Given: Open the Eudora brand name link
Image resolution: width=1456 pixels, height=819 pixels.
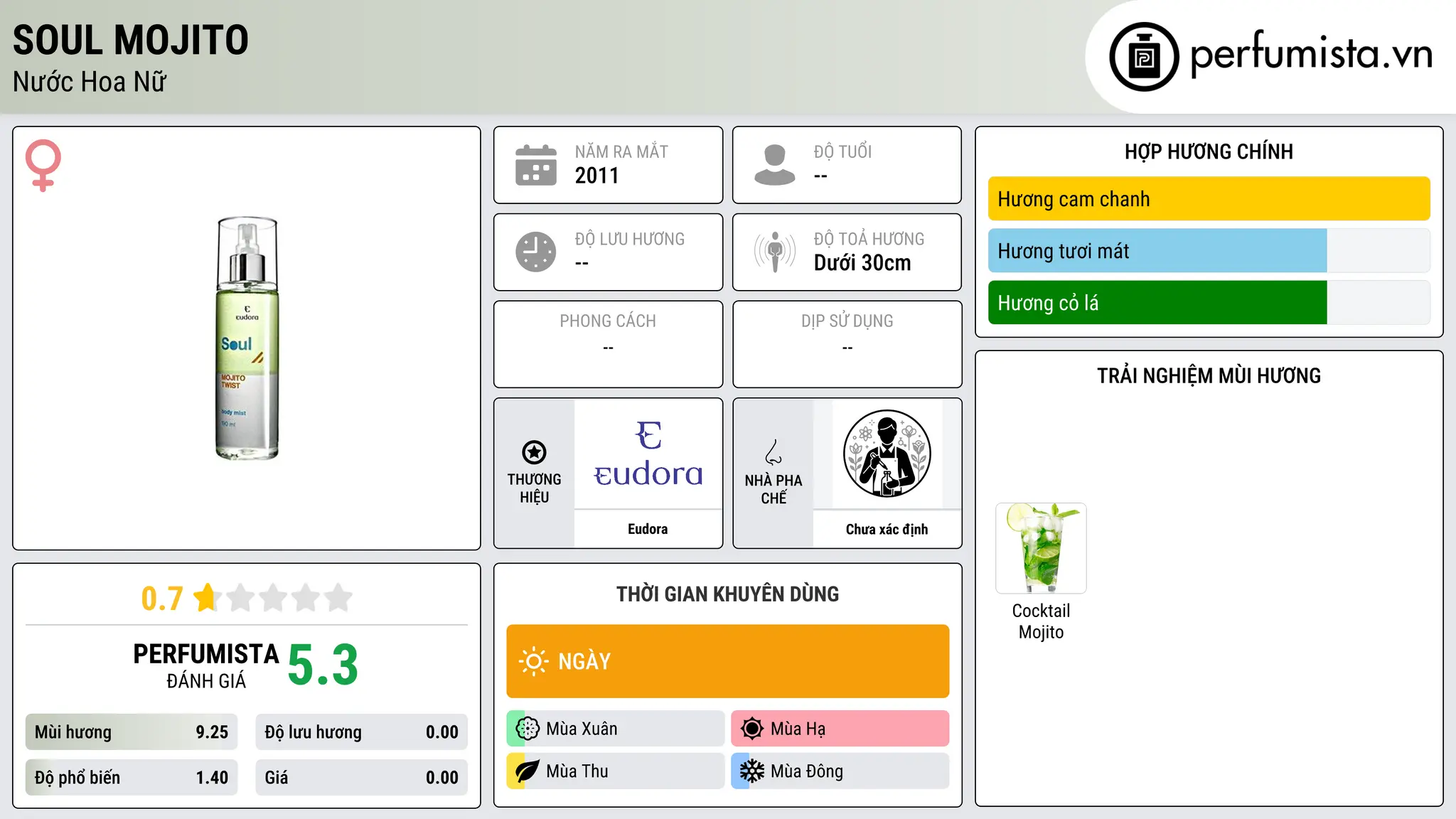Looking at the screenshot, I should (648, 529).
